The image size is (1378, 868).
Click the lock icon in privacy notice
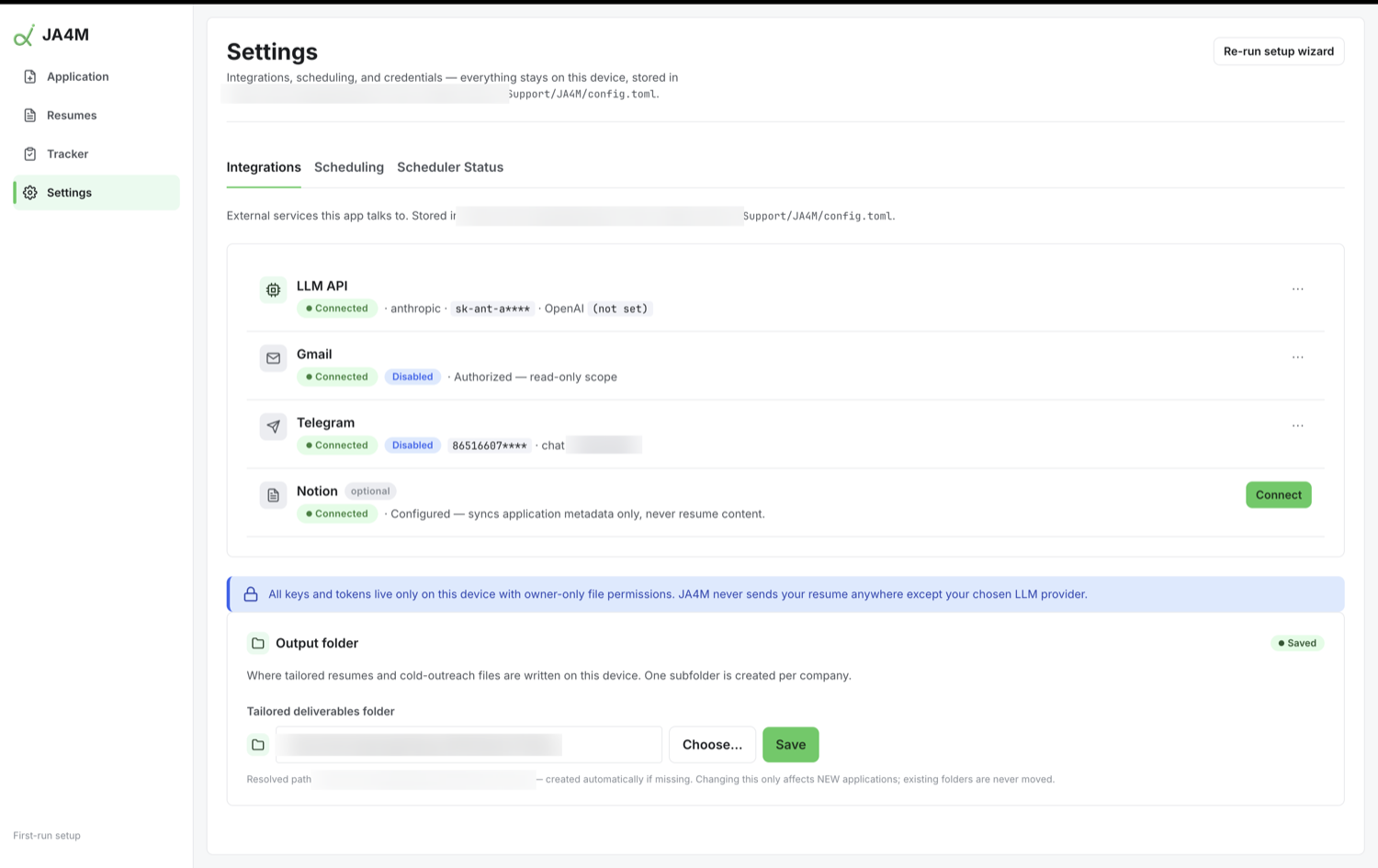point(251,594)
